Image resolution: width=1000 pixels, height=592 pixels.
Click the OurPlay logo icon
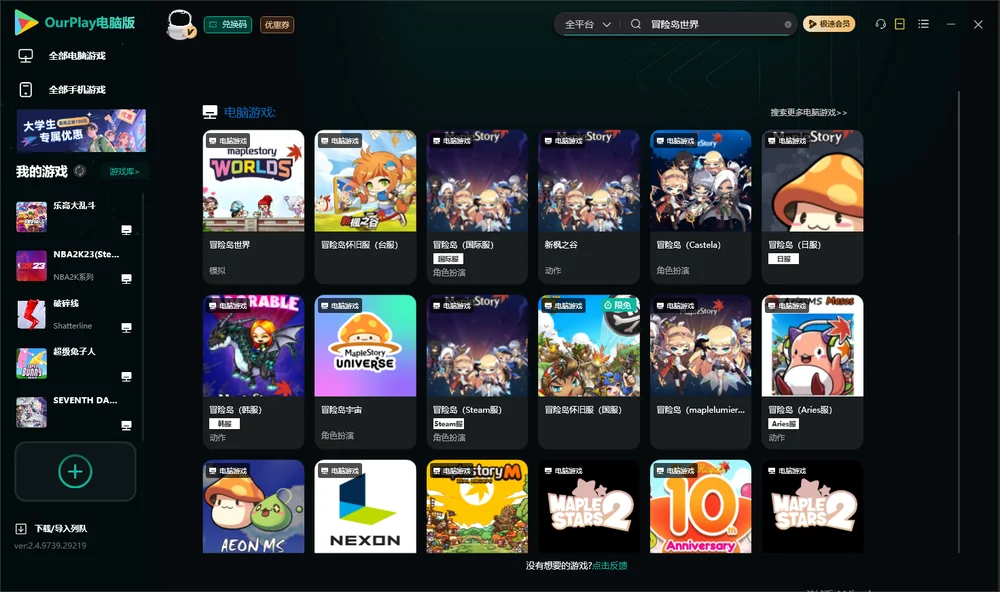[26, 22]
